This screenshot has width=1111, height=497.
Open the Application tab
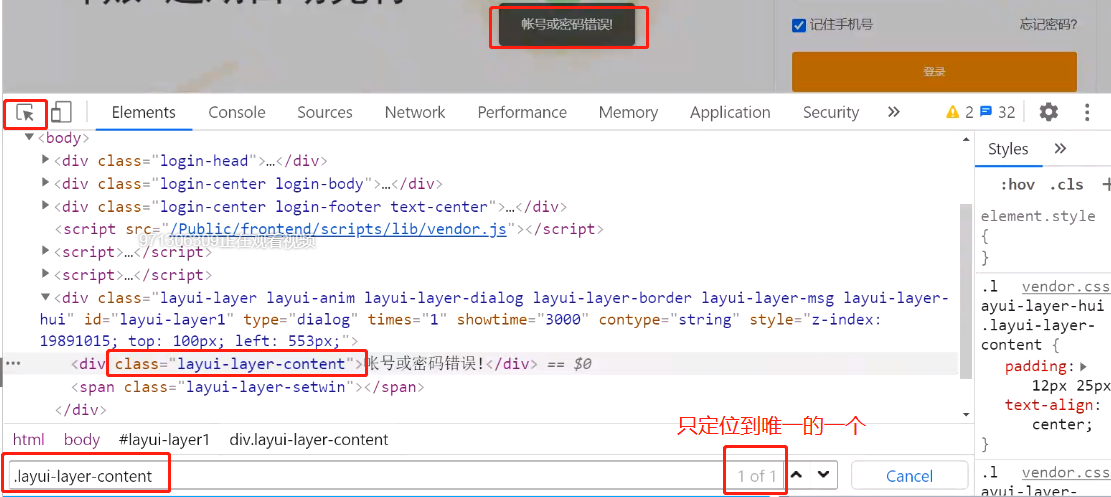730,112
